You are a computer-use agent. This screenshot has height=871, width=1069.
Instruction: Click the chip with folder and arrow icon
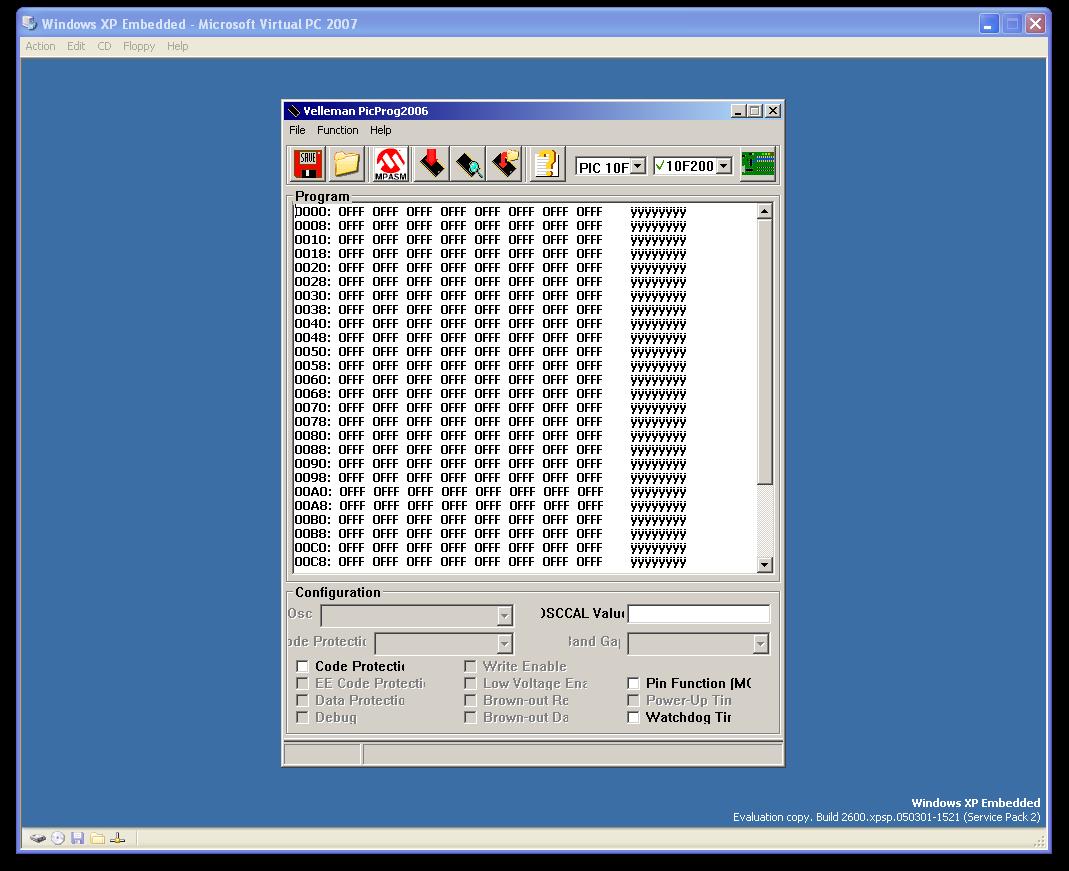coord(505,164)
